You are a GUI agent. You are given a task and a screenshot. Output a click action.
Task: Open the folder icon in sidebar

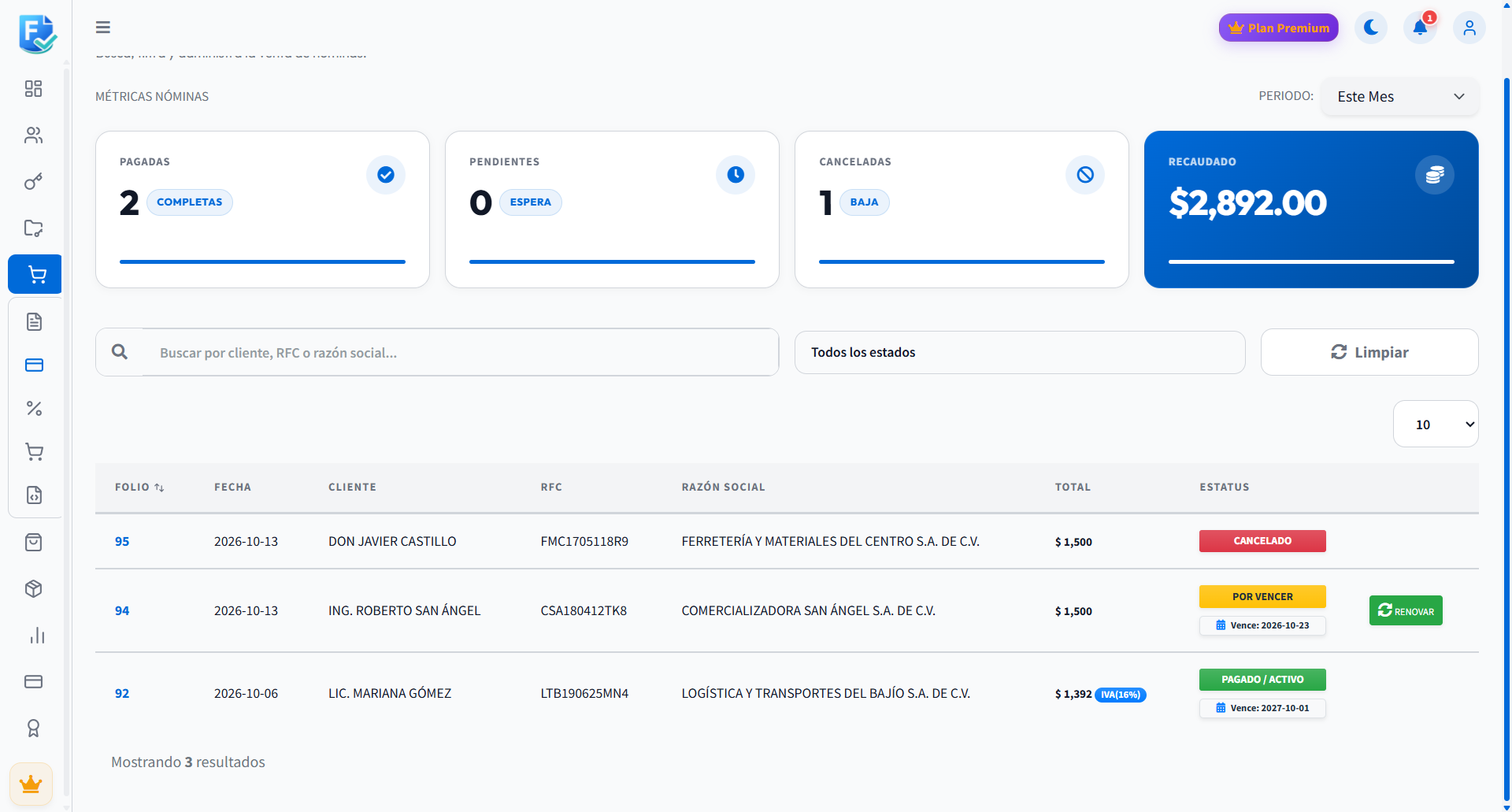pos(33,228)
